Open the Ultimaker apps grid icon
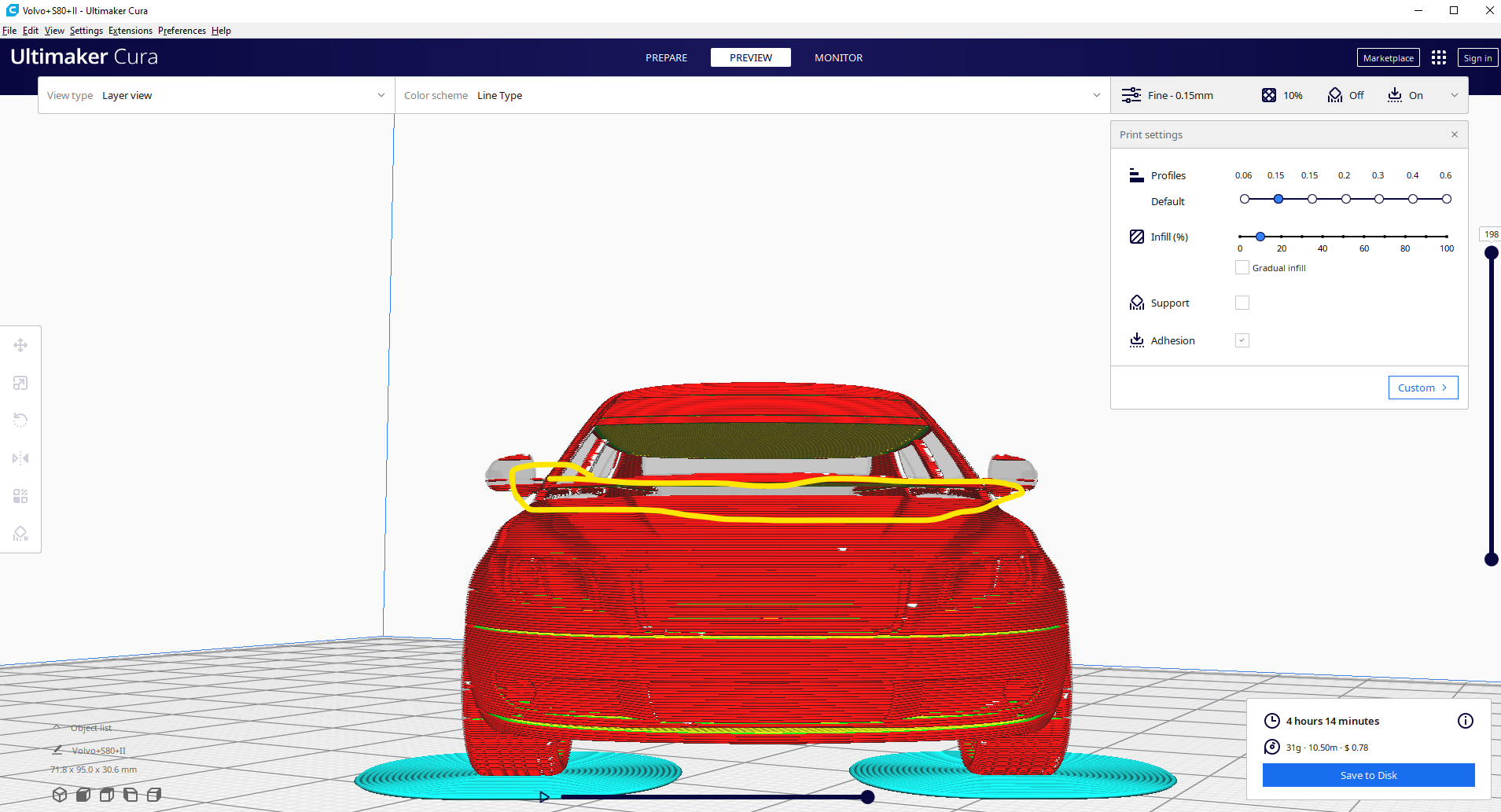This screenshot has height=812, width=1501. tap(1439, 57)
